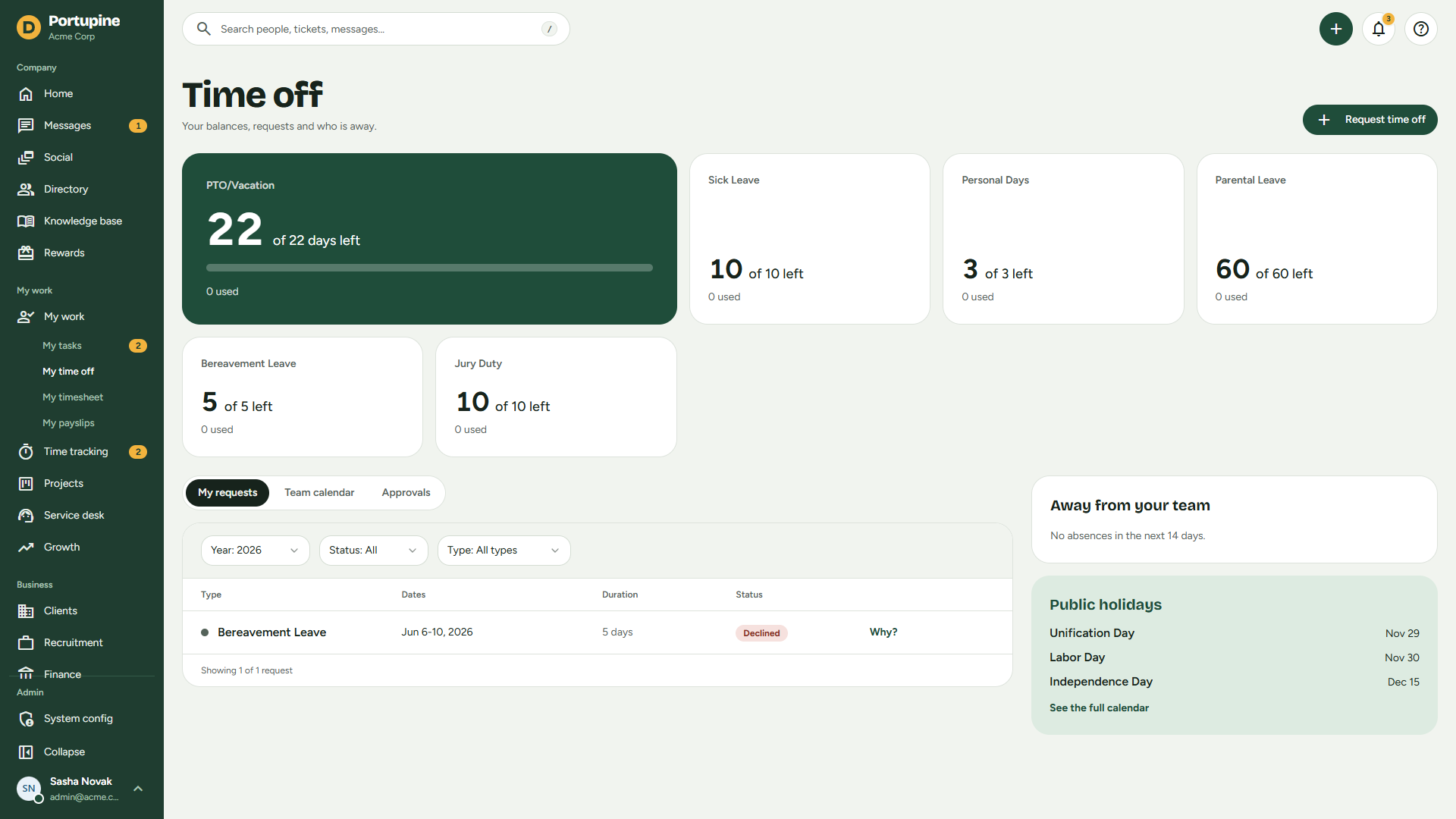The image size is (1456, 819).
Task: Collapse the sidebar using Collapse icon
Action: point(26,752)
